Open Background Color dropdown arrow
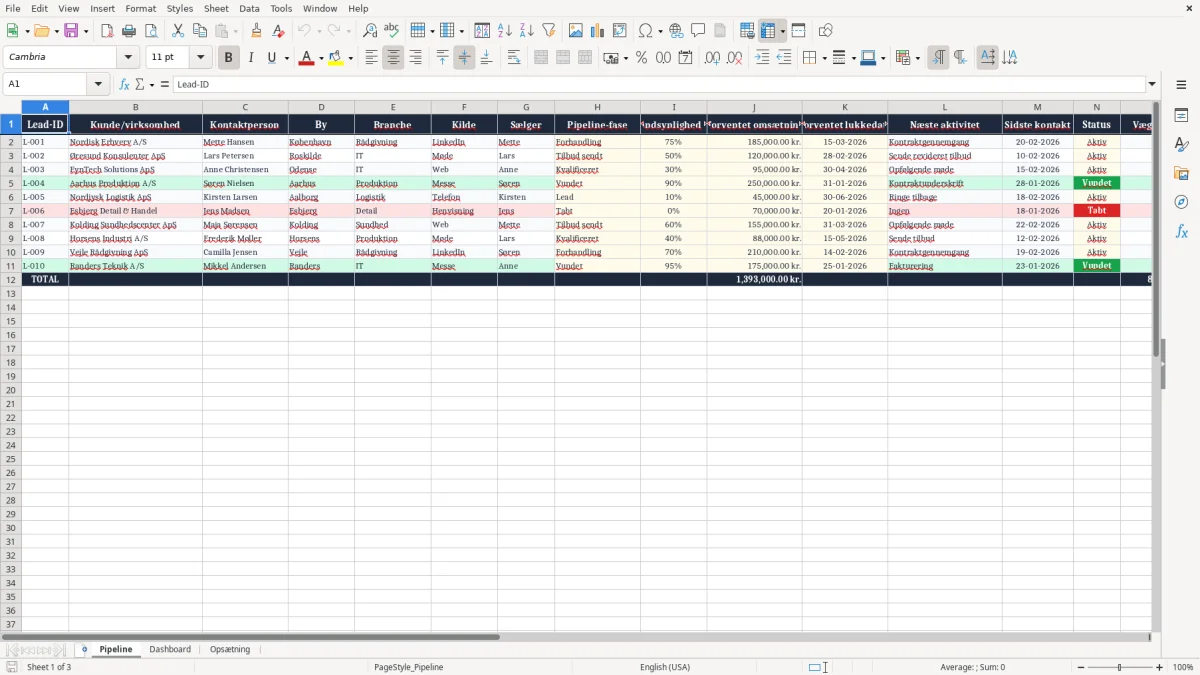 (x=350, y=58)
